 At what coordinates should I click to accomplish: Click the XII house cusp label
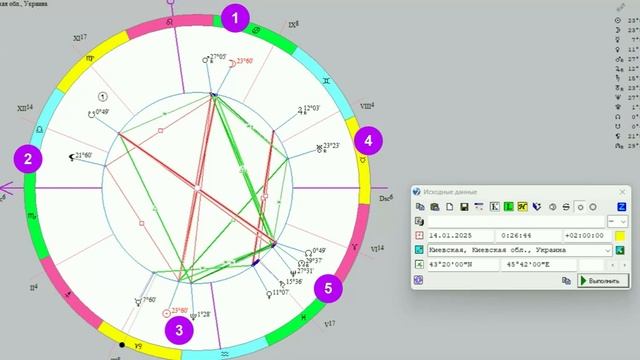tap(25, 109)
